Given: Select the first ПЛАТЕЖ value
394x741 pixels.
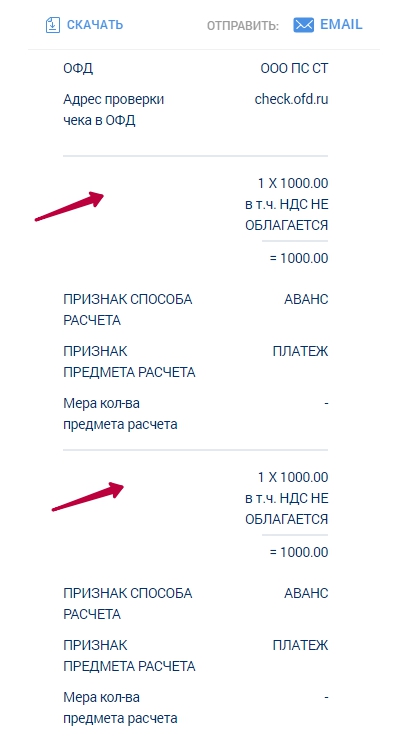Looking at the screenshot, I should point(300,352).
